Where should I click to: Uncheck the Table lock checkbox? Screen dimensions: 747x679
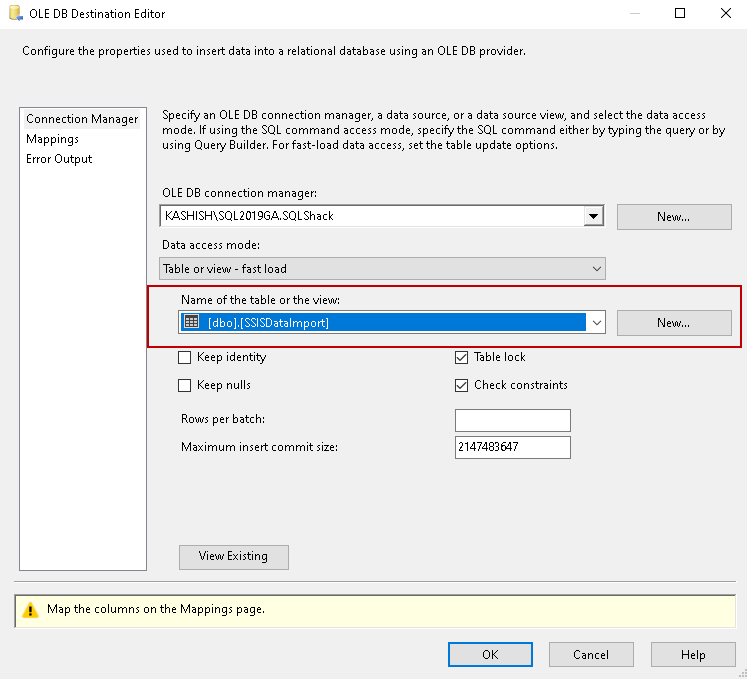click(x=461, y=357)
